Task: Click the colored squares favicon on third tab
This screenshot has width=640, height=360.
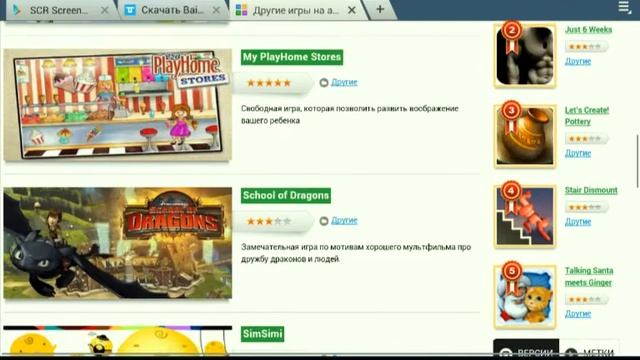Action: point(241,10)
